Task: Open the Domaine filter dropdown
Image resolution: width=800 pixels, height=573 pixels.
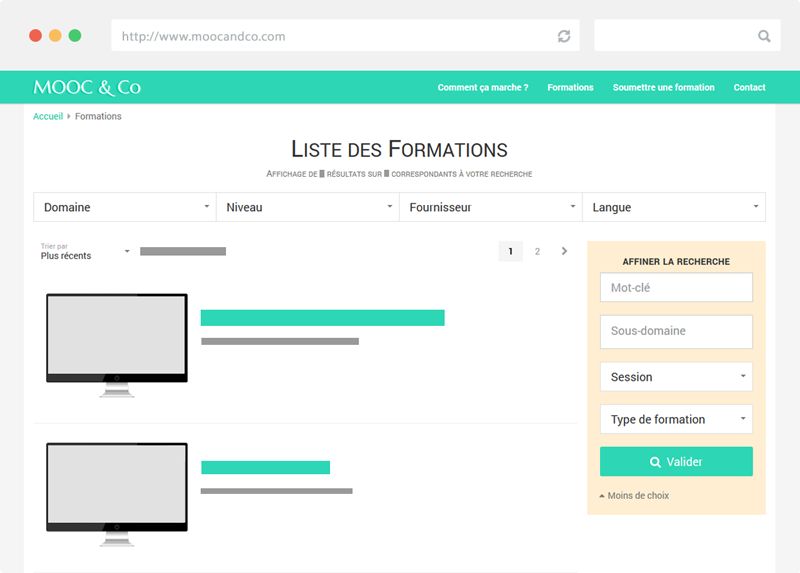Action: point(124,207)
